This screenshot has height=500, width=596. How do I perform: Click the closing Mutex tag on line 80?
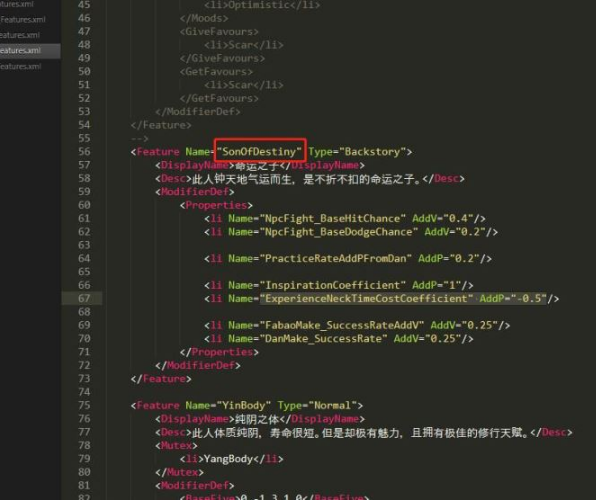[x=179, y=472]
